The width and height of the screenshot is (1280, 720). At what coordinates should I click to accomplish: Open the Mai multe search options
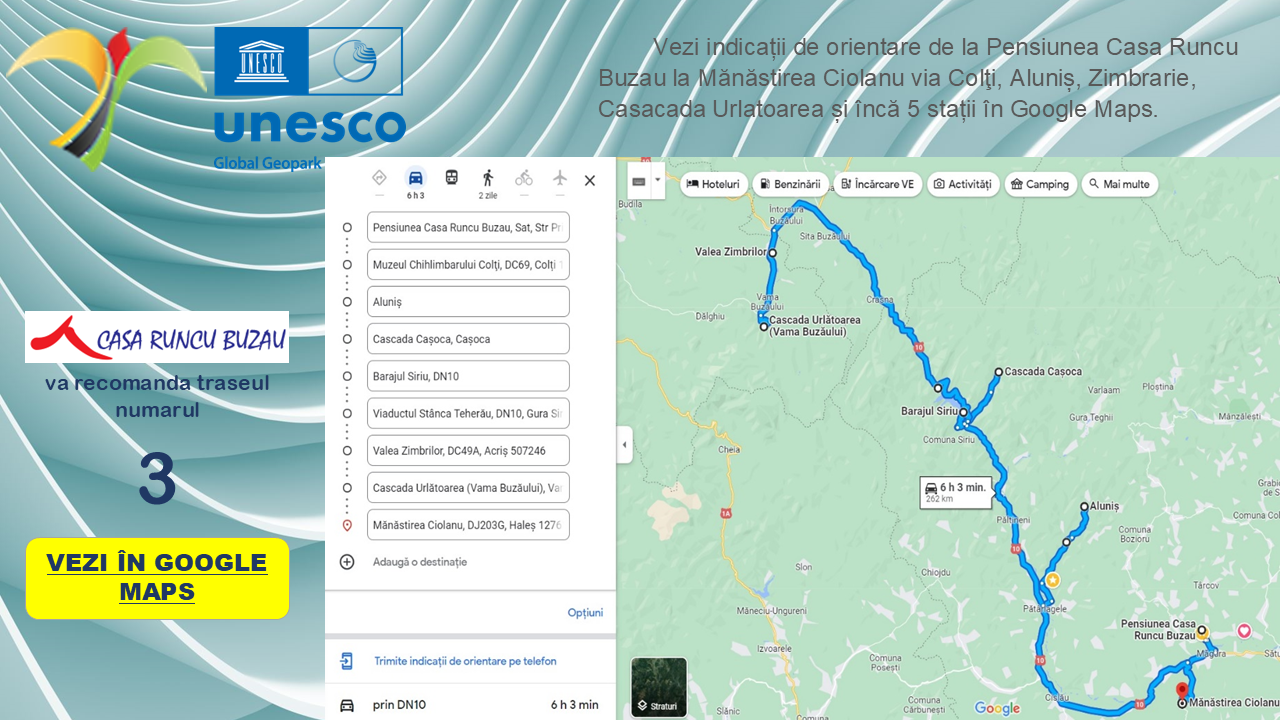point(1120,184)
